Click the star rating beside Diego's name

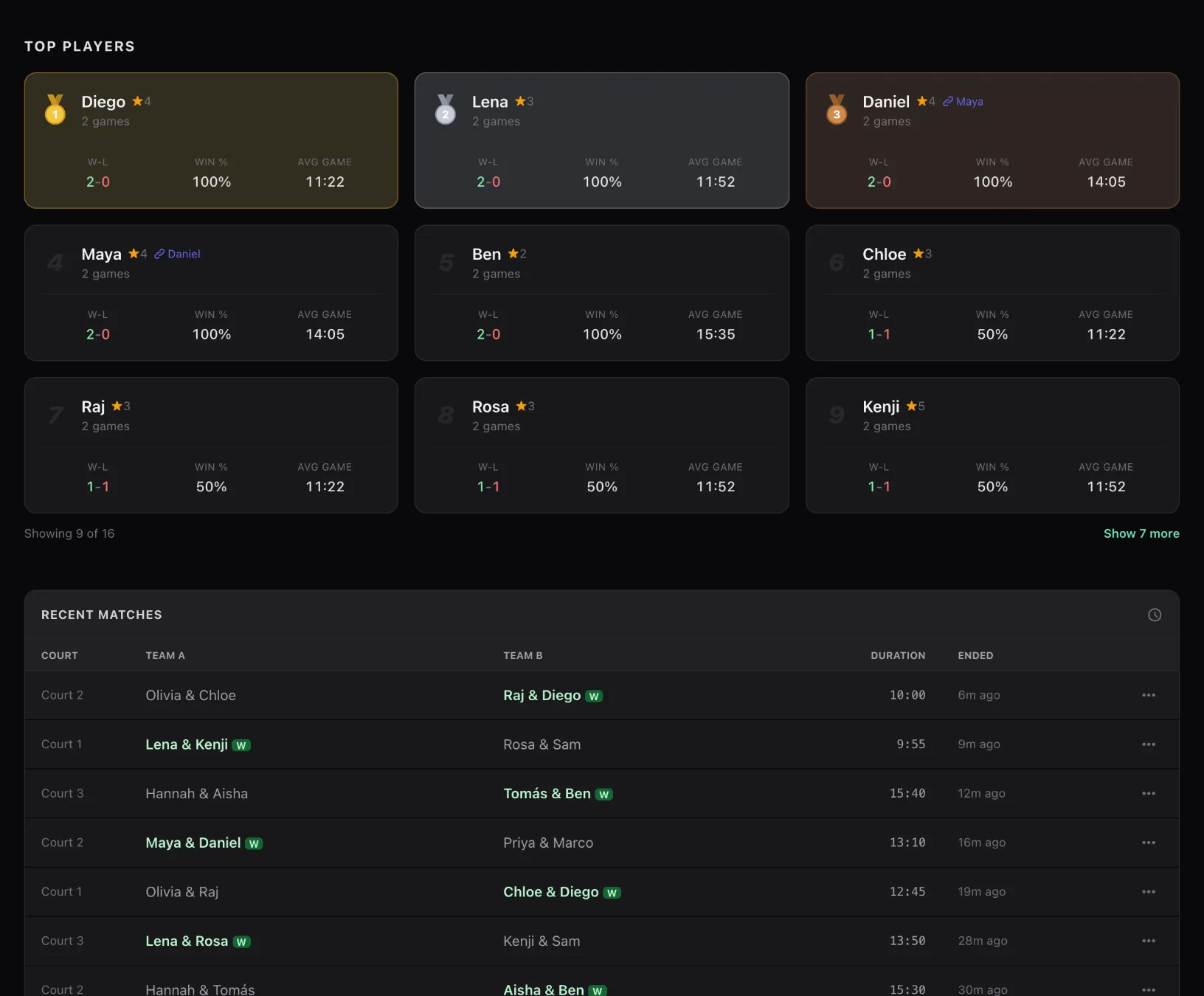142,101
